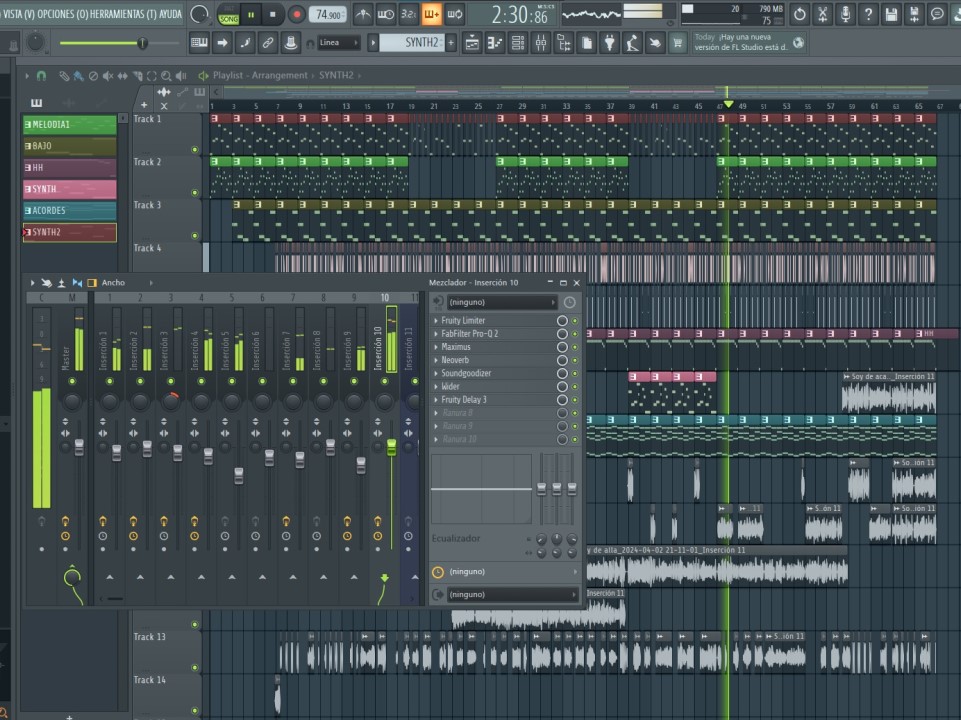Screen dimensions: 961x720
Task: Open the Channel rack view icon
Action: coord(518,43)
